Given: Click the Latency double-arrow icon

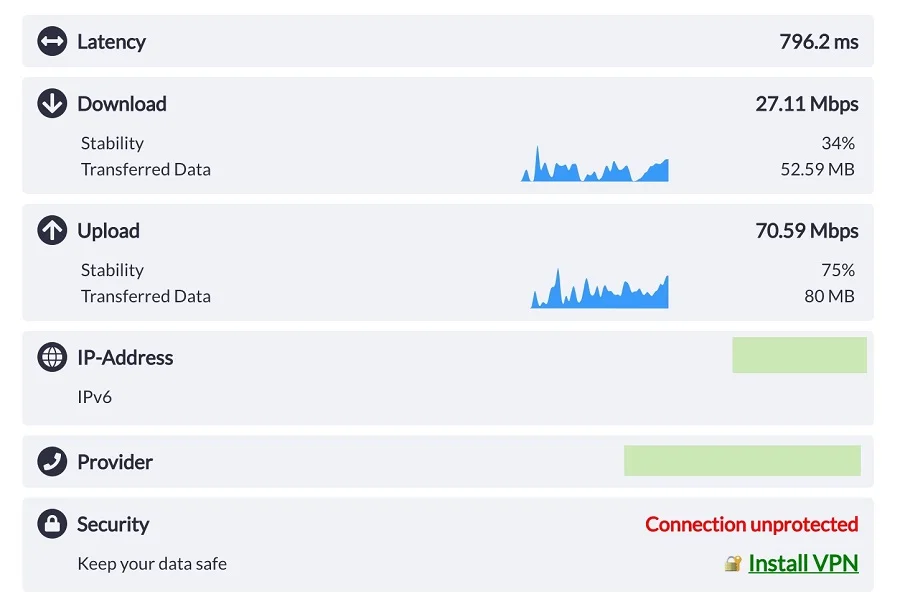Looking at the screenshot, I should pyautogui.click(x=52, y=42).
